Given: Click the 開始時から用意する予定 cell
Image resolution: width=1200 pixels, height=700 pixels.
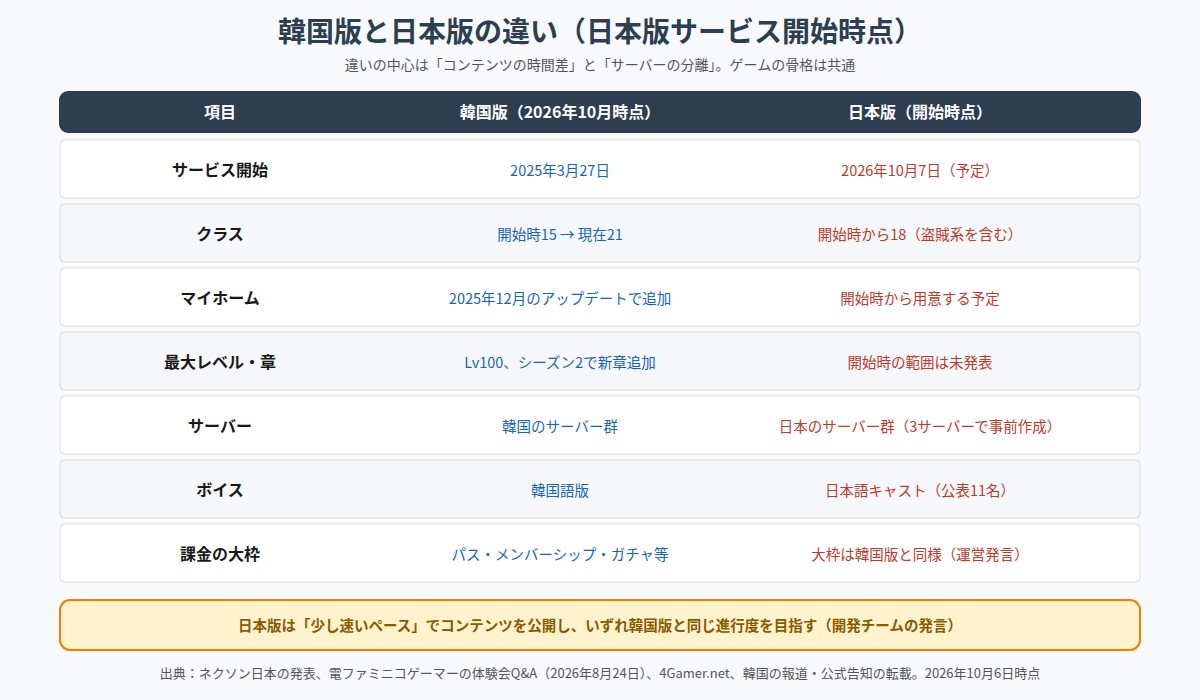Looking at the screenshot, I should pos(920,298).
